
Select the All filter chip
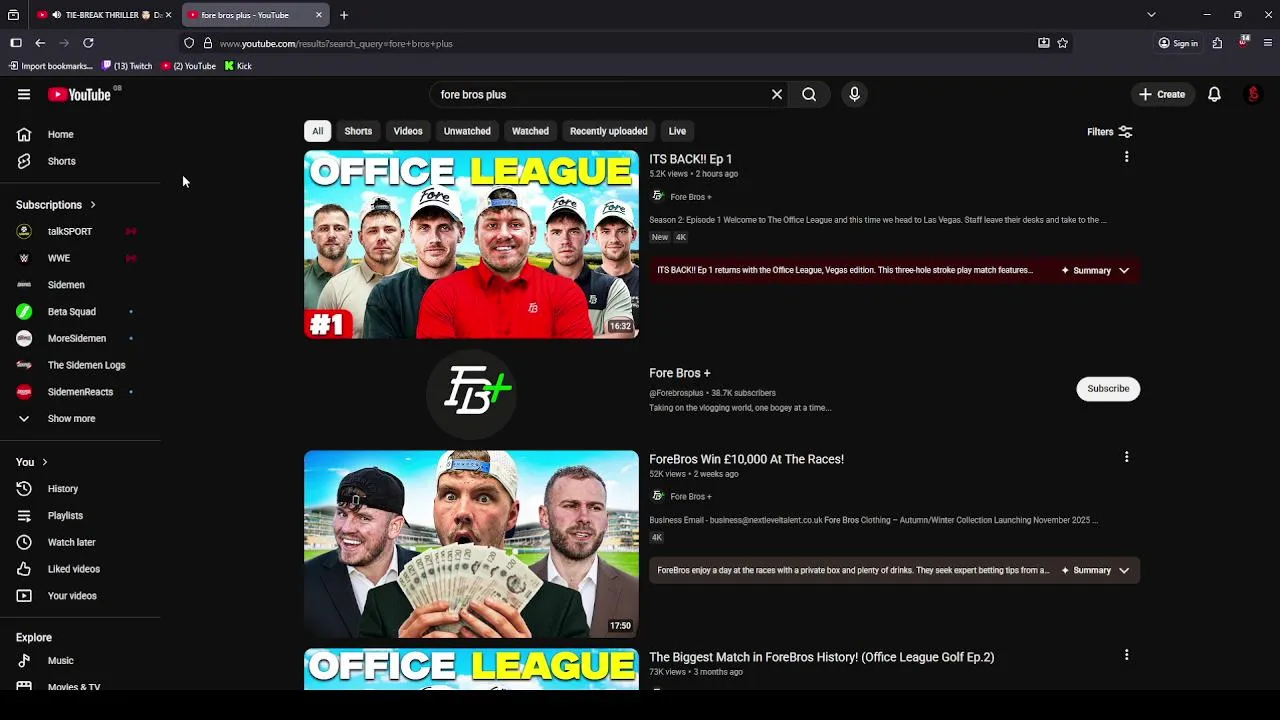pyautogui.click(x=317, y=131)
